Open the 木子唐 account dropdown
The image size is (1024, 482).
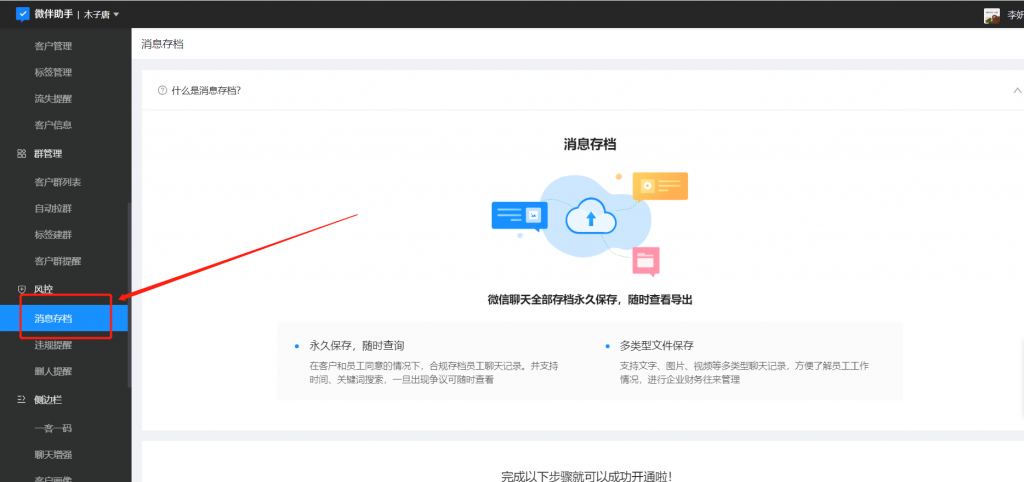coord(101,15)
